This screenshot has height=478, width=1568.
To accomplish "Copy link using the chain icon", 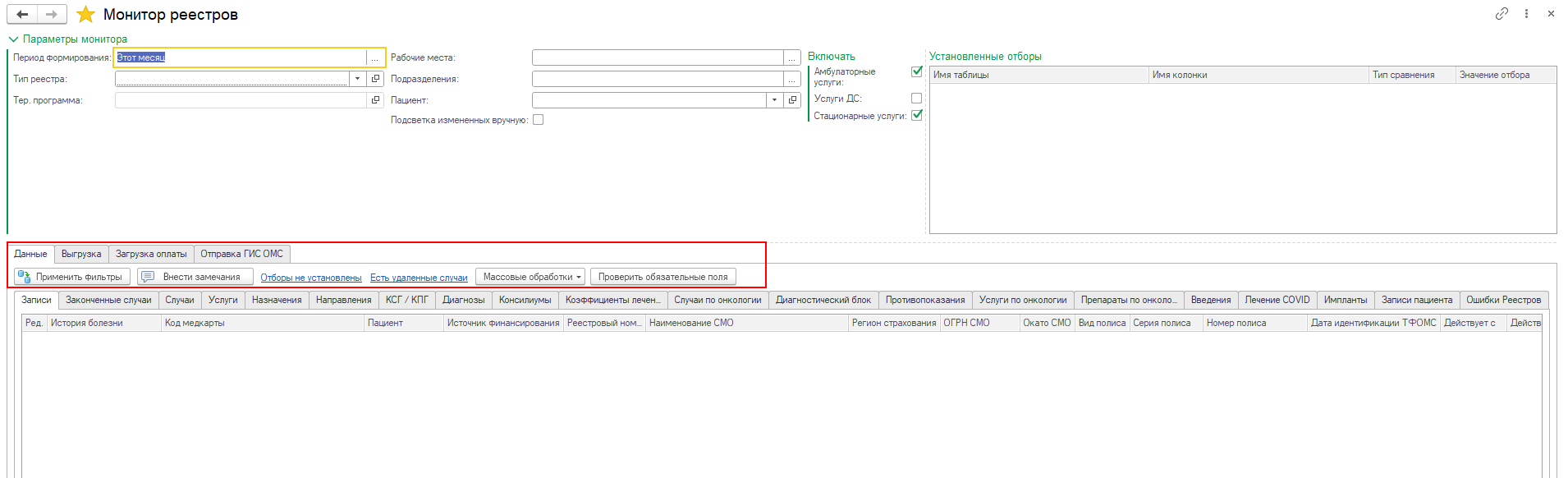I will 1502,14.
